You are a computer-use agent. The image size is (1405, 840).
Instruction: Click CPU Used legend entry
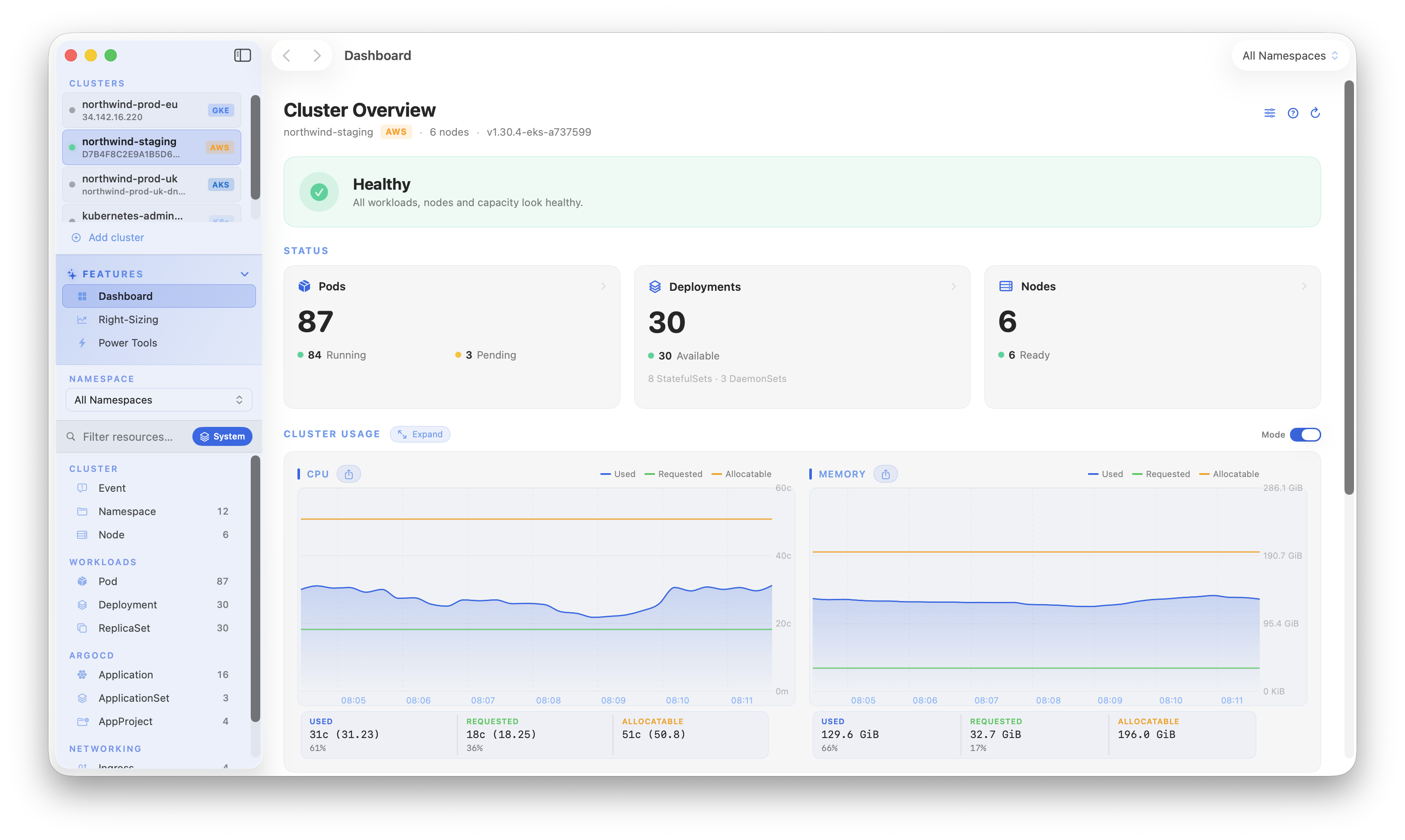[x=618, y=474]
